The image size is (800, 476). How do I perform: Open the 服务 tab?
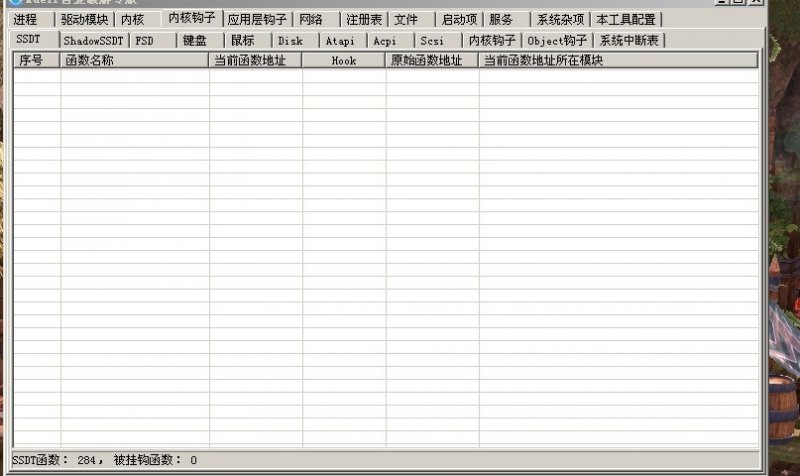pyautogui.click(x=507, y=20)
